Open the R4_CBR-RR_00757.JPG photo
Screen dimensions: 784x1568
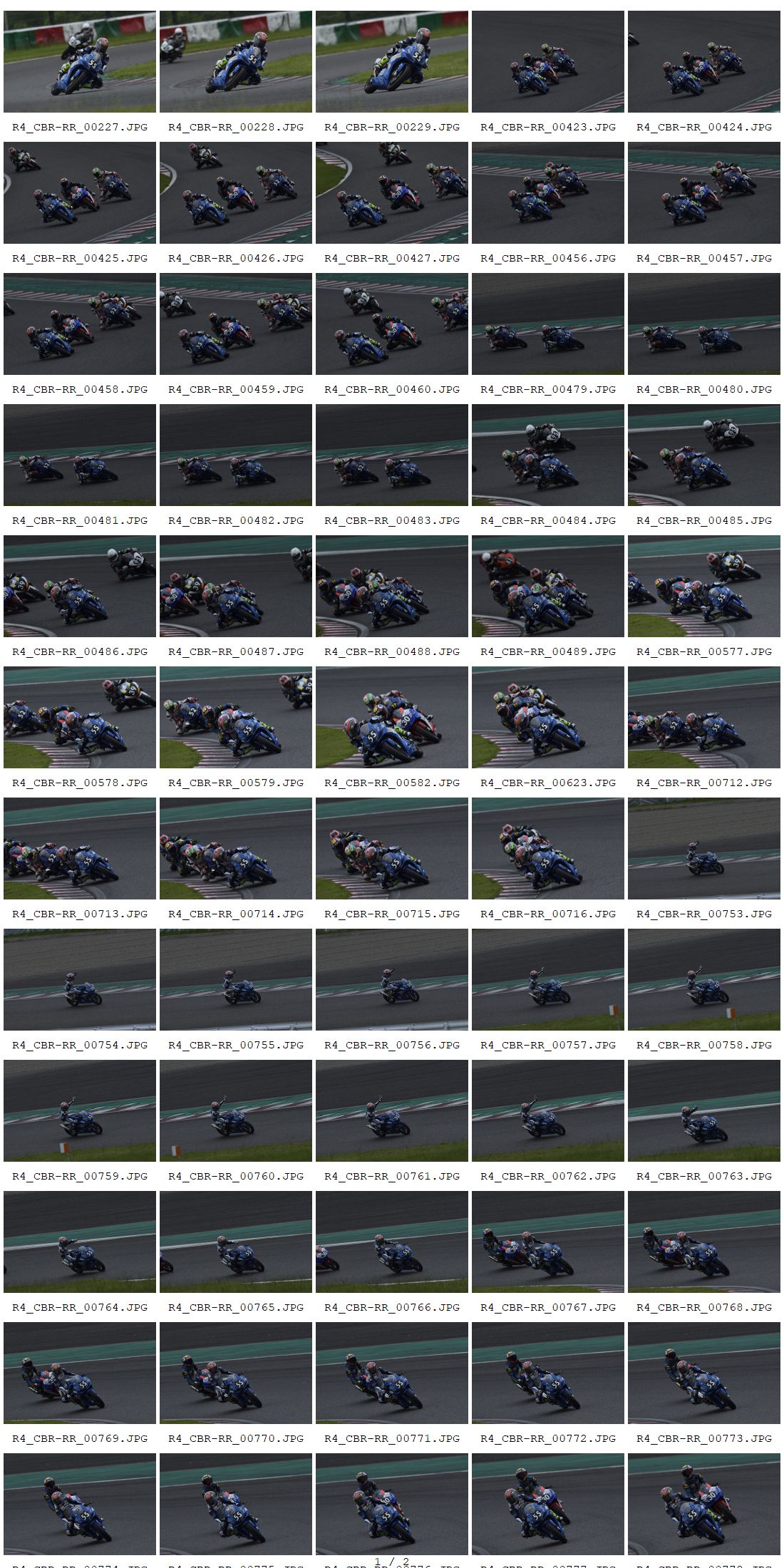[548, 979]
